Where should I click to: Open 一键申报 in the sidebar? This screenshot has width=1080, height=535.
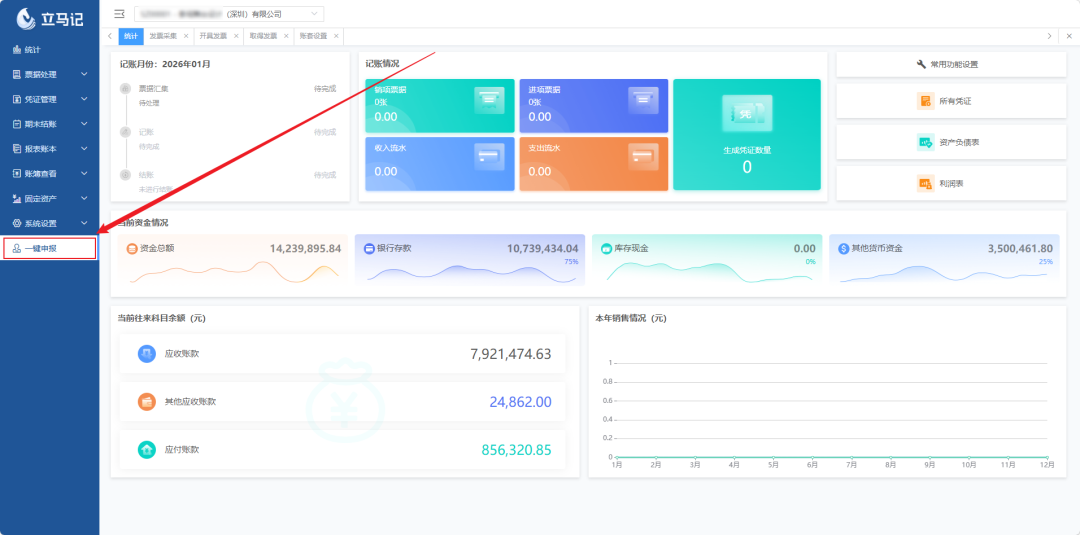point(49,248)
